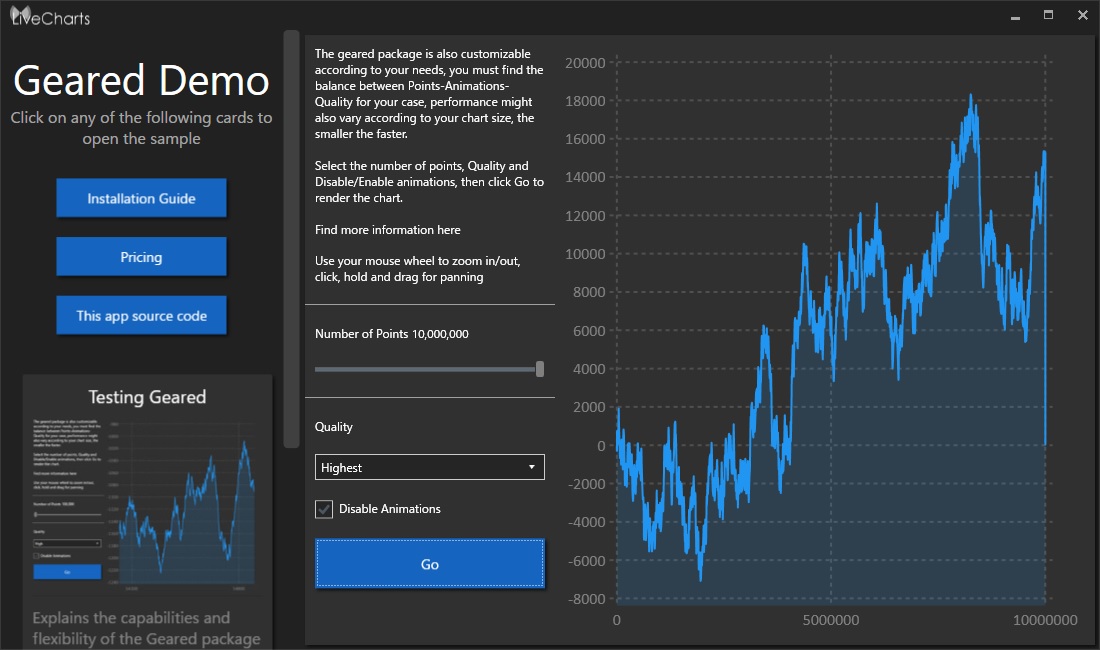Open the Pricing page

click(141, 257)
